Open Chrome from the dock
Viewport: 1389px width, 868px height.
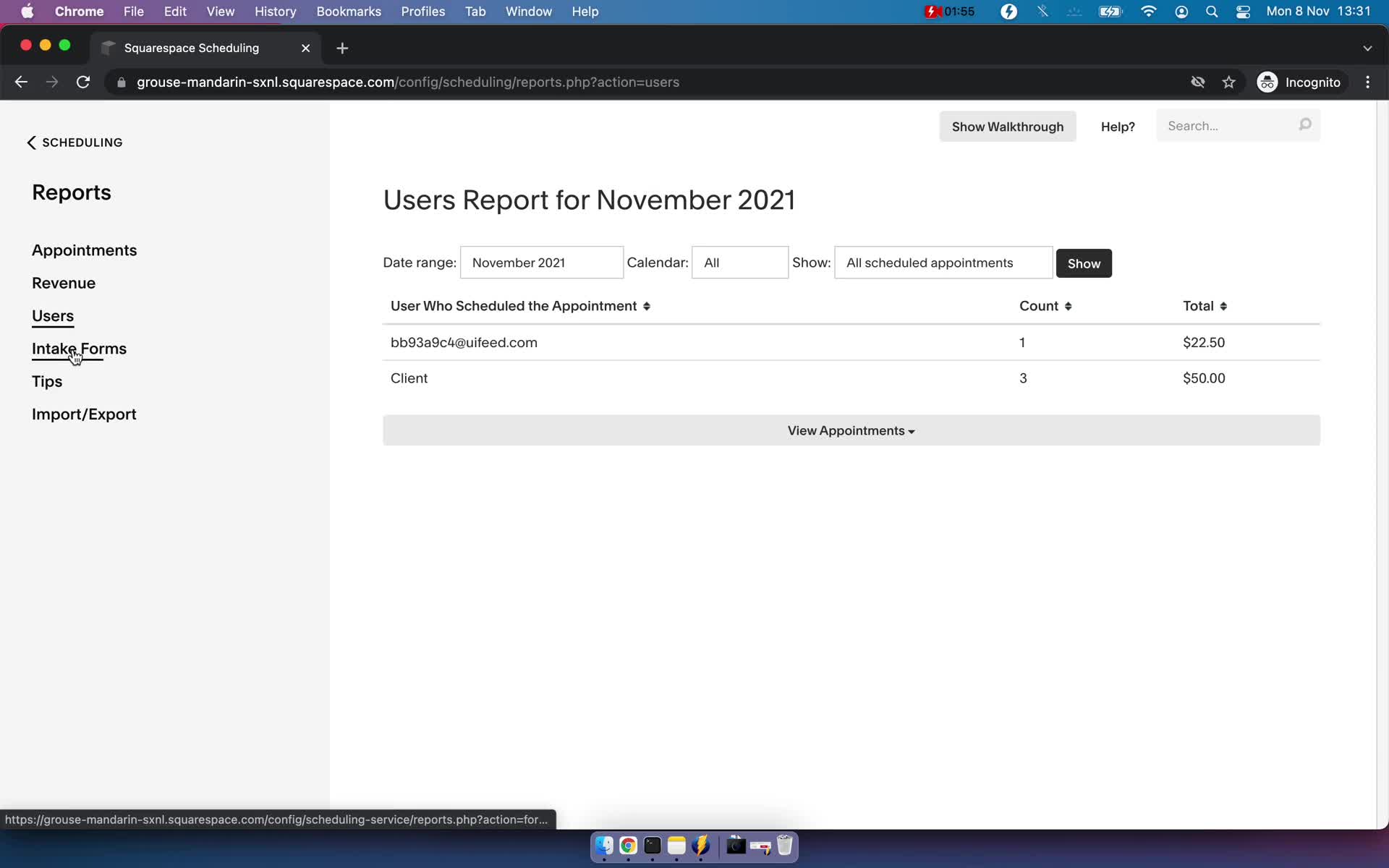(x=628, y=846)
